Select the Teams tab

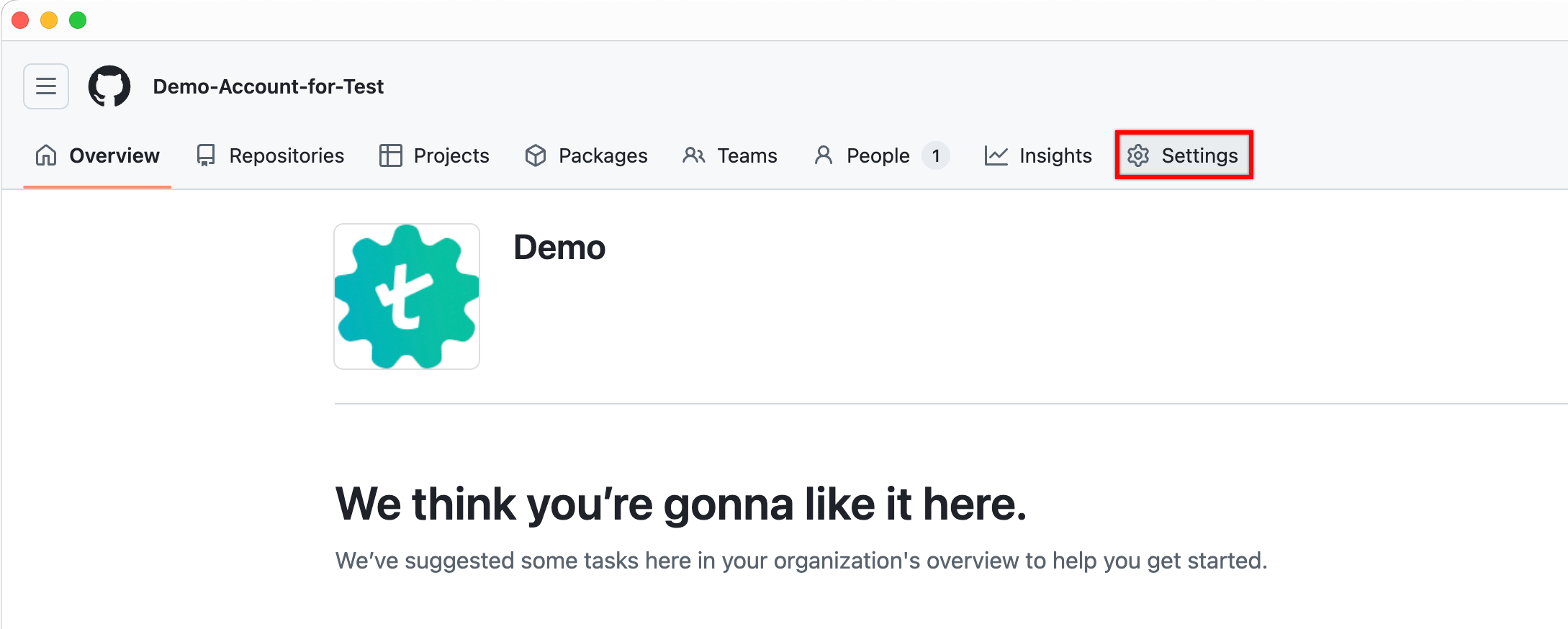tap(729, 155)
